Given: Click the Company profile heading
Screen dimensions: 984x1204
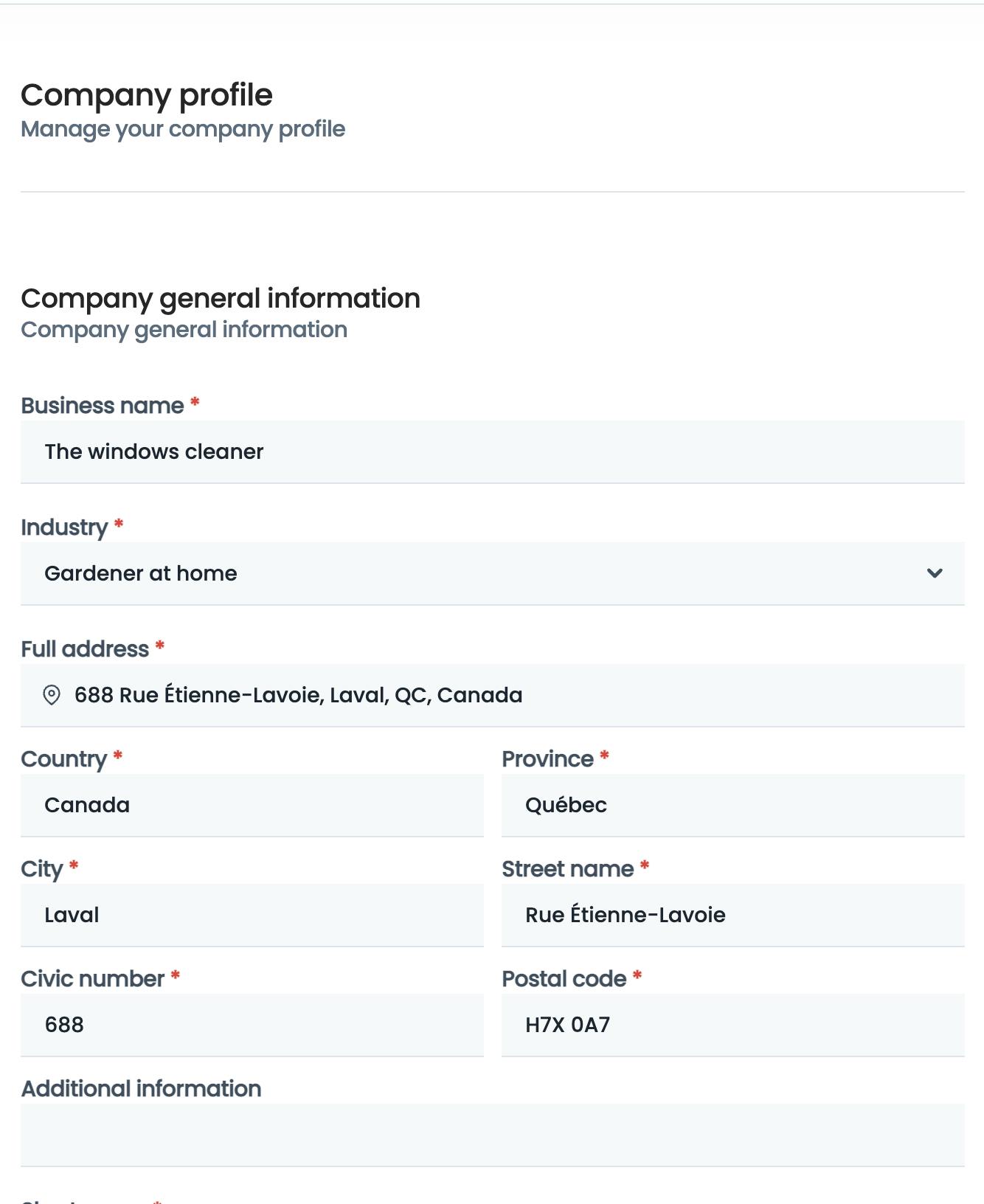Looking at the screenshot, I should click(x=147, y=95).
